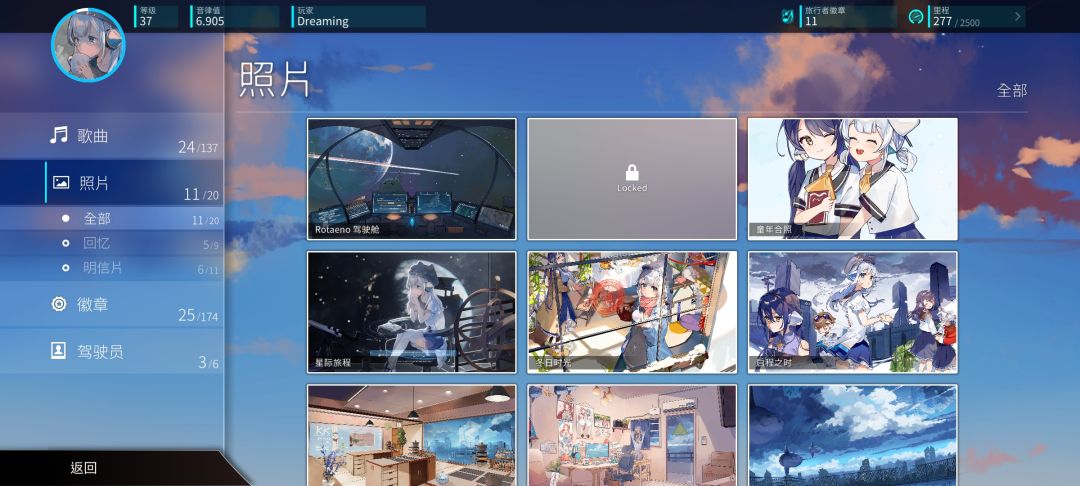This screenshot has height=486, width=1080.
Task: Select the 明信片 sub-filter radio bullet
Action: coord(65,268)
